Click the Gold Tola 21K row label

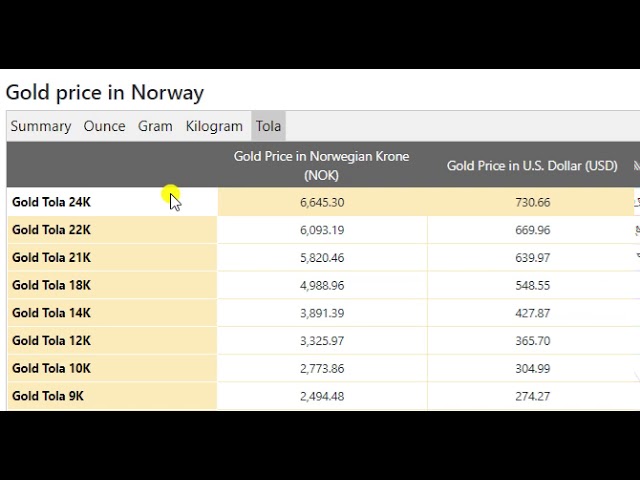tap(52, 258)
